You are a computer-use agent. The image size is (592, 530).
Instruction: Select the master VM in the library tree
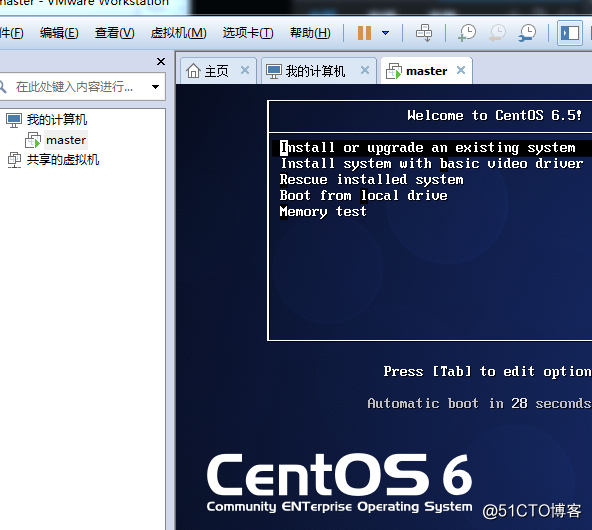point(66,140)
